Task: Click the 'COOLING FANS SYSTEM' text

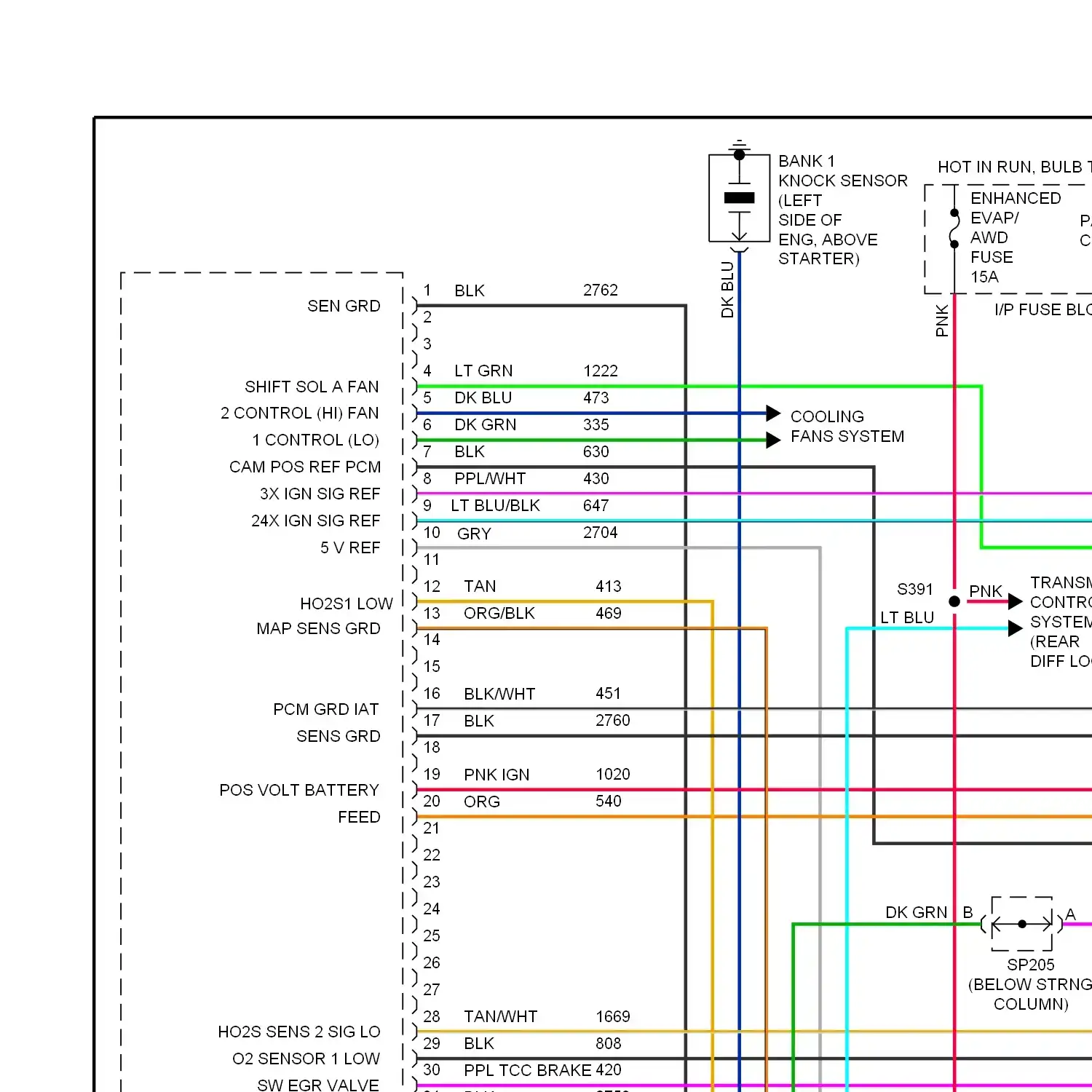Action: pos(847,427)
